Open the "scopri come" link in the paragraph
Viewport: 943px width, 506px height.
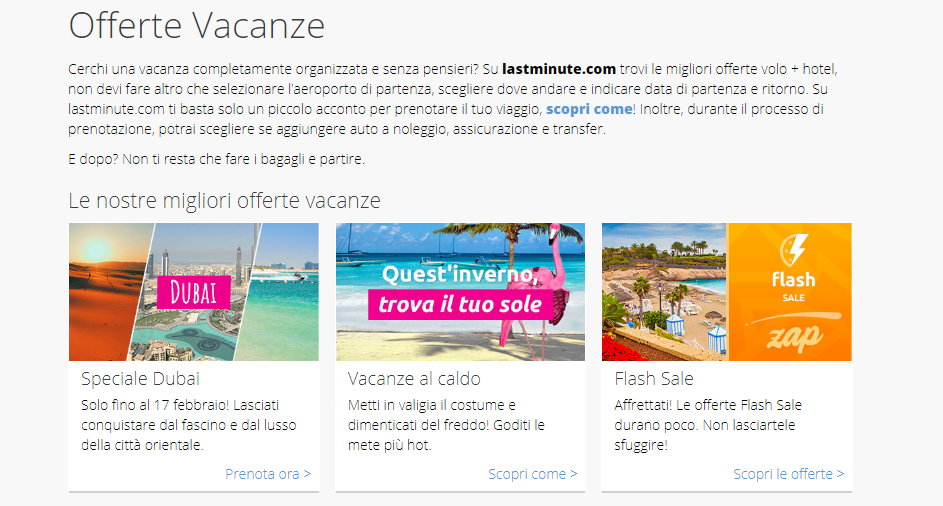pos(589,109)
